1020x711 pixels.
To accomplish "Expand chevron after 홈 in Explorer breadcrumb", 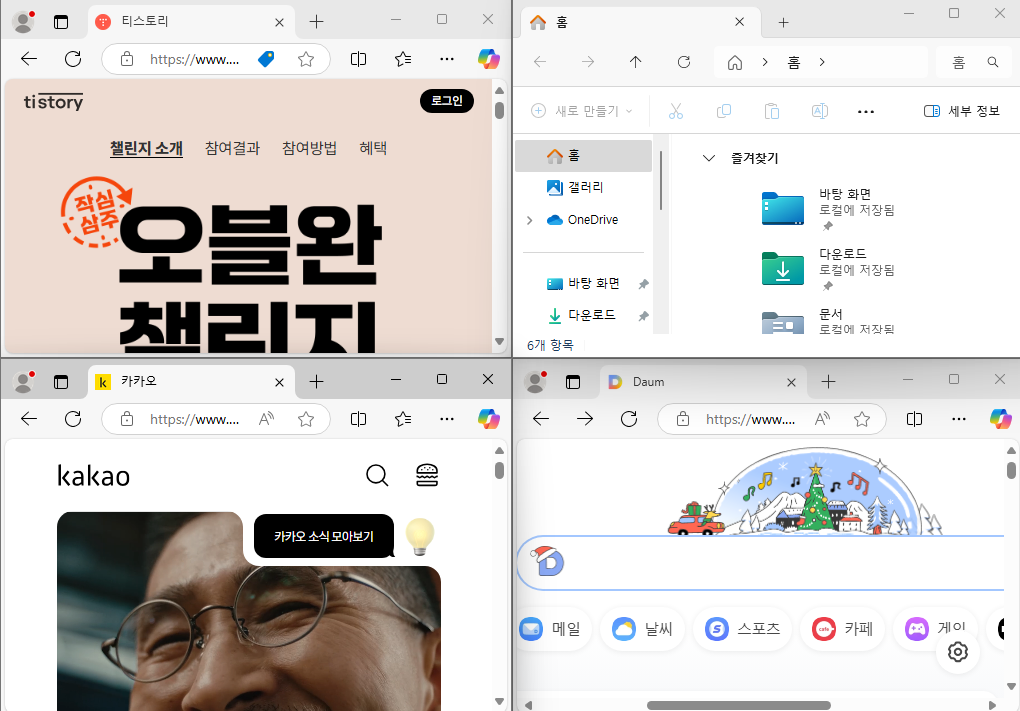I will click(822, 62).
